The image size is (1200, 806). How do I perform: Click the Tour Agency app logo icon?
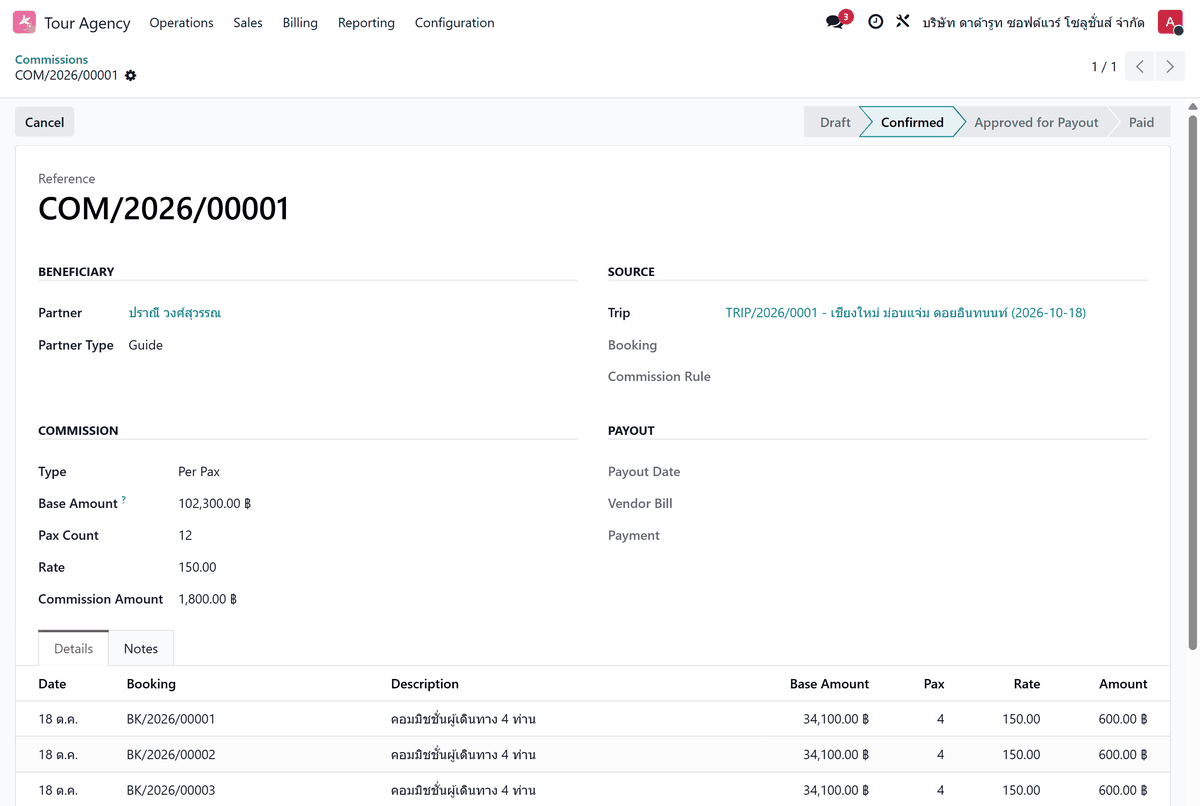pyautogui.click(x=24, y=22)
